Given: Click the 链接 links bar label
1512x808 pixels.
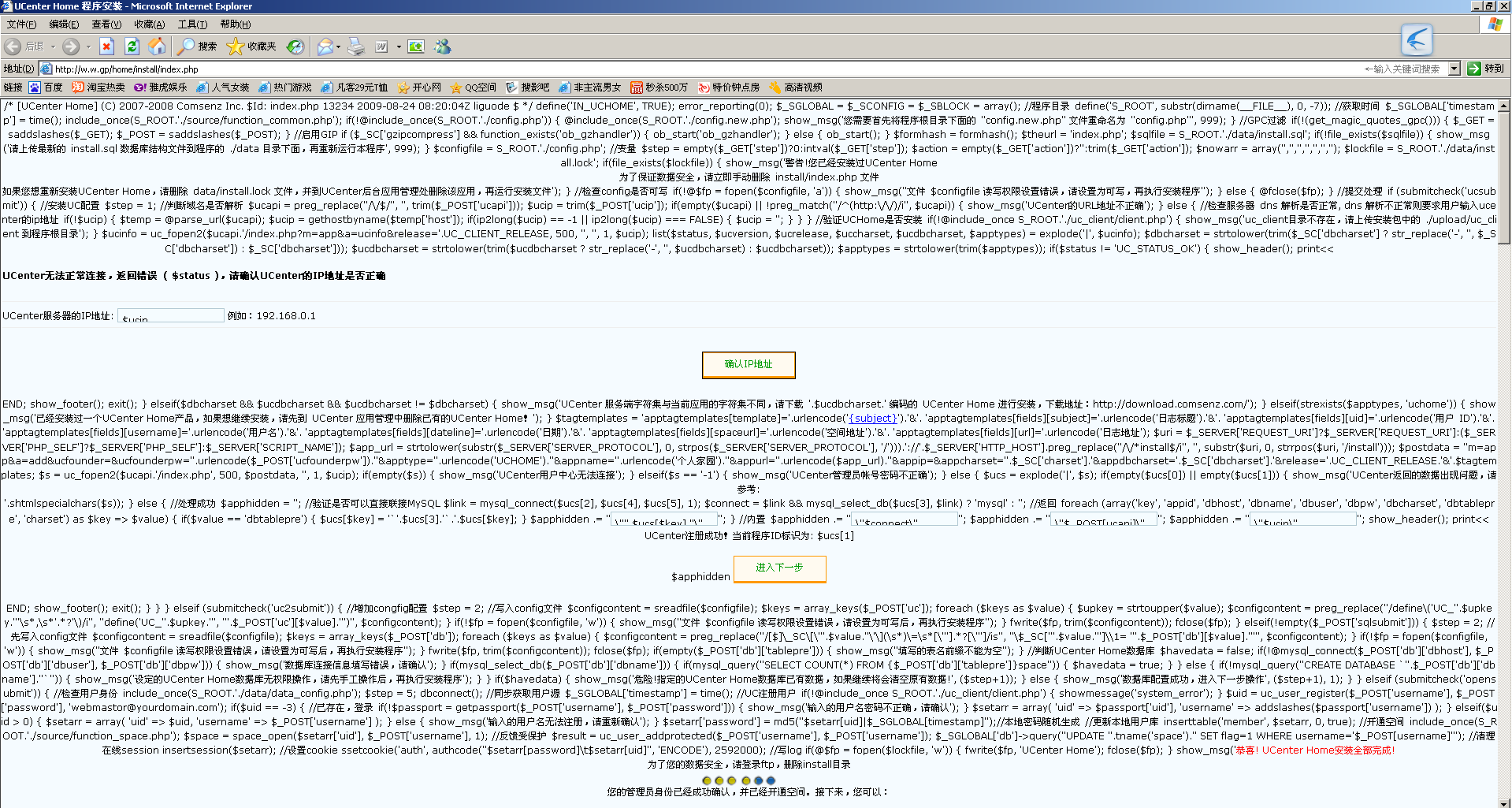Looking at the screenshot, I should point(13,88).
